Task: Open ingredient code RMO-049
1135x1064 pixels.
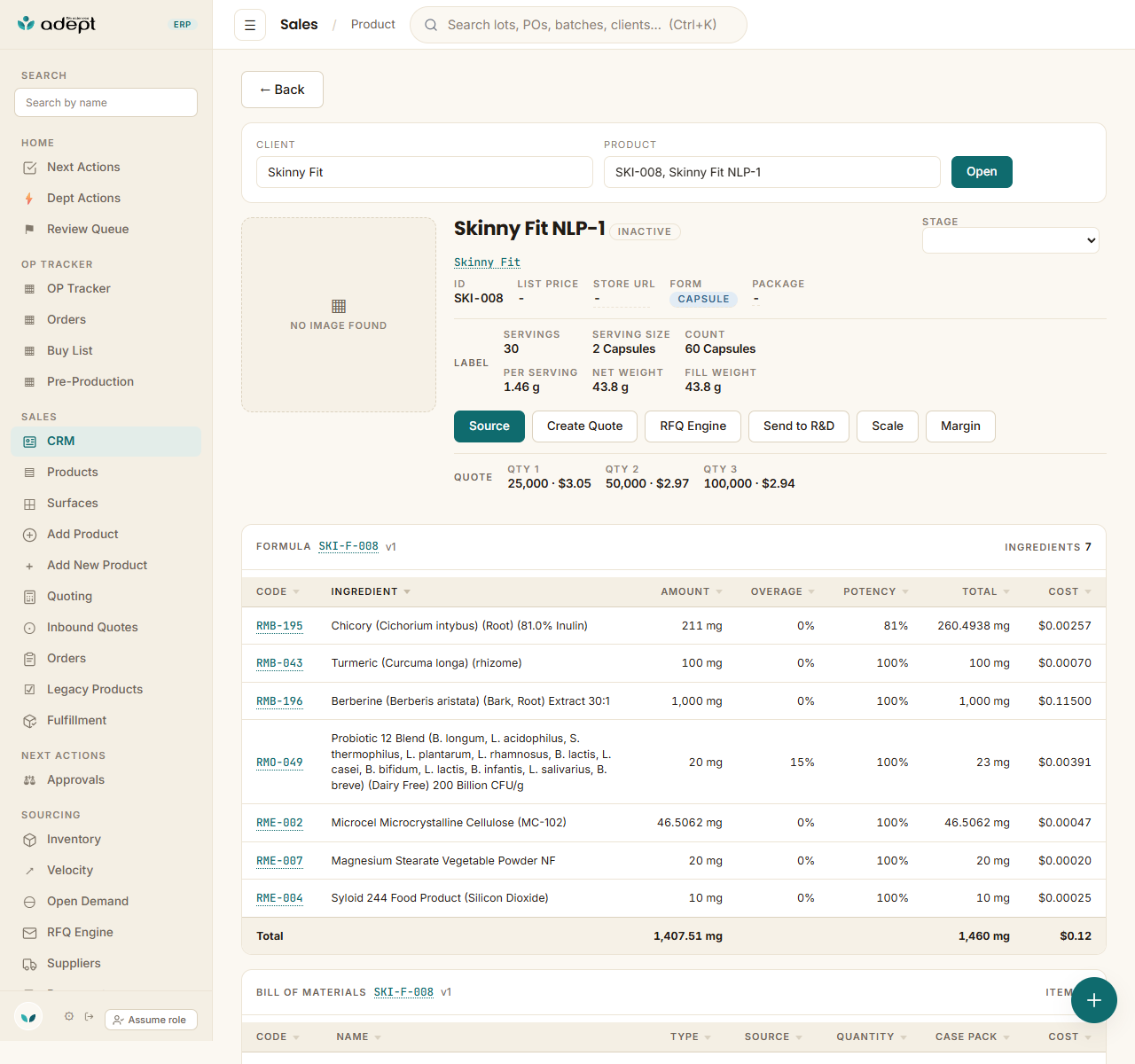Action: (x=279, y=763)
